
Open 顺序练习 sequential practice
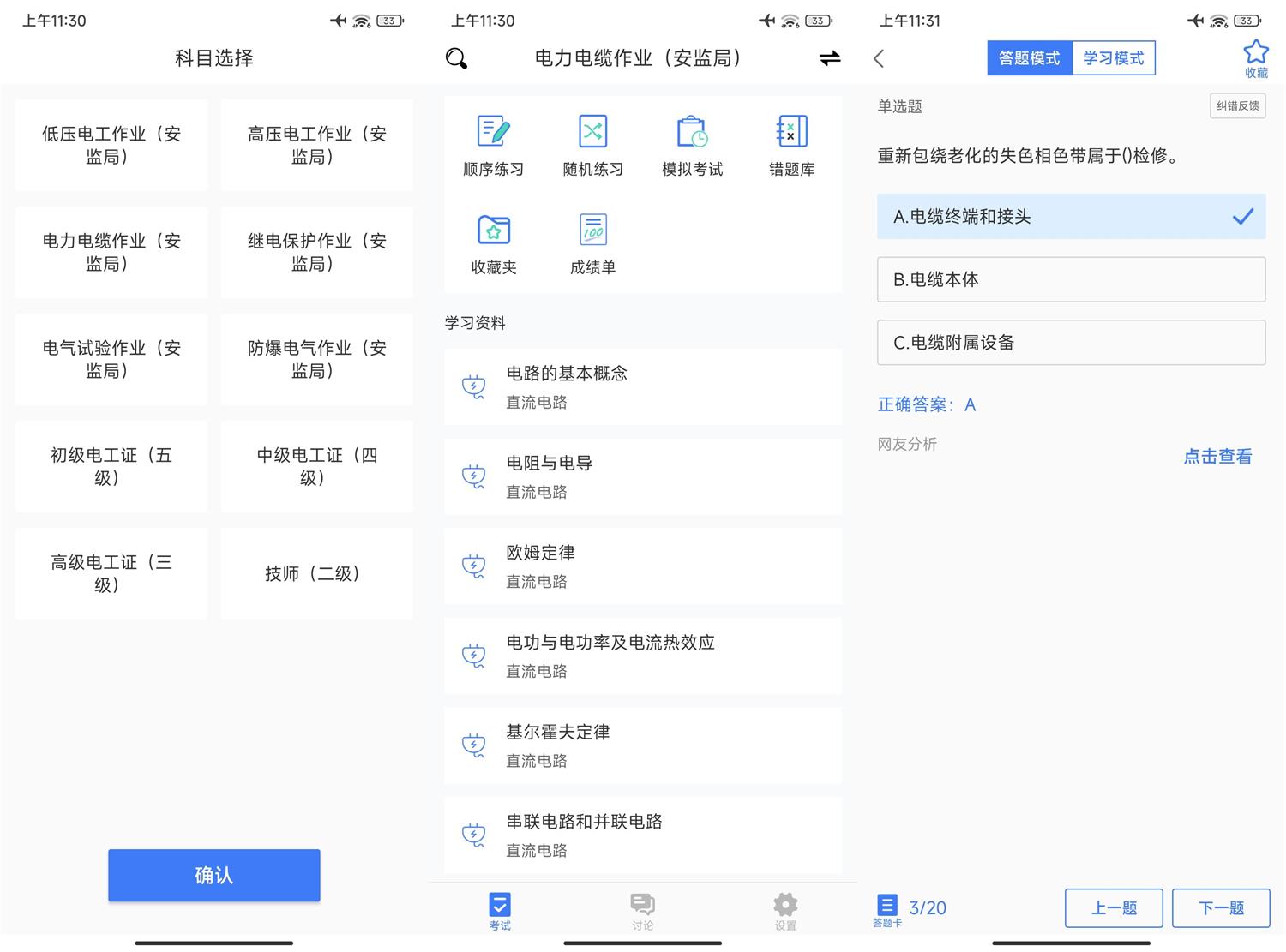pos(493,144)
